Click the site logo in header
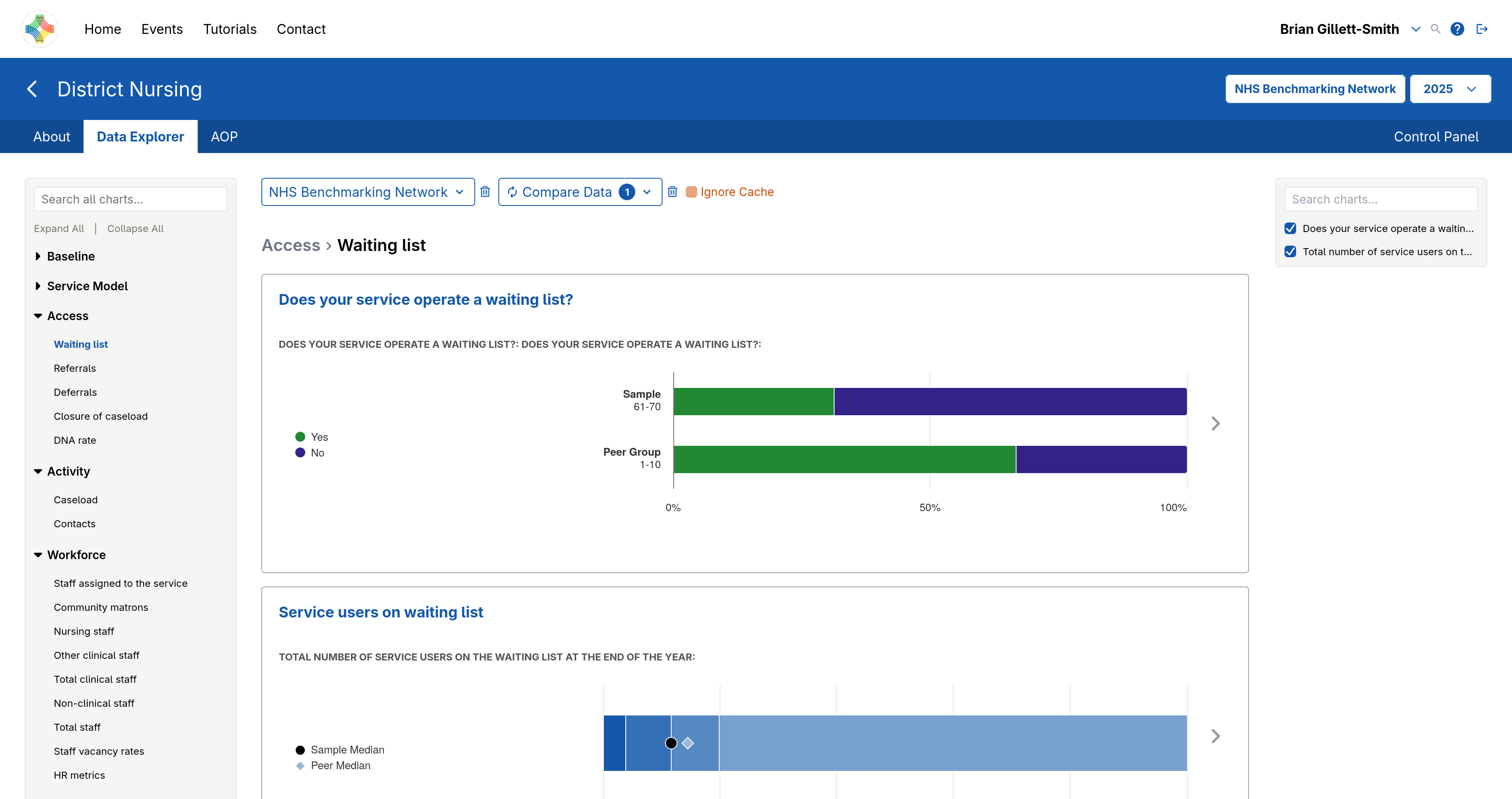This screenshot has height=799, width=1512. coord(40,29)
